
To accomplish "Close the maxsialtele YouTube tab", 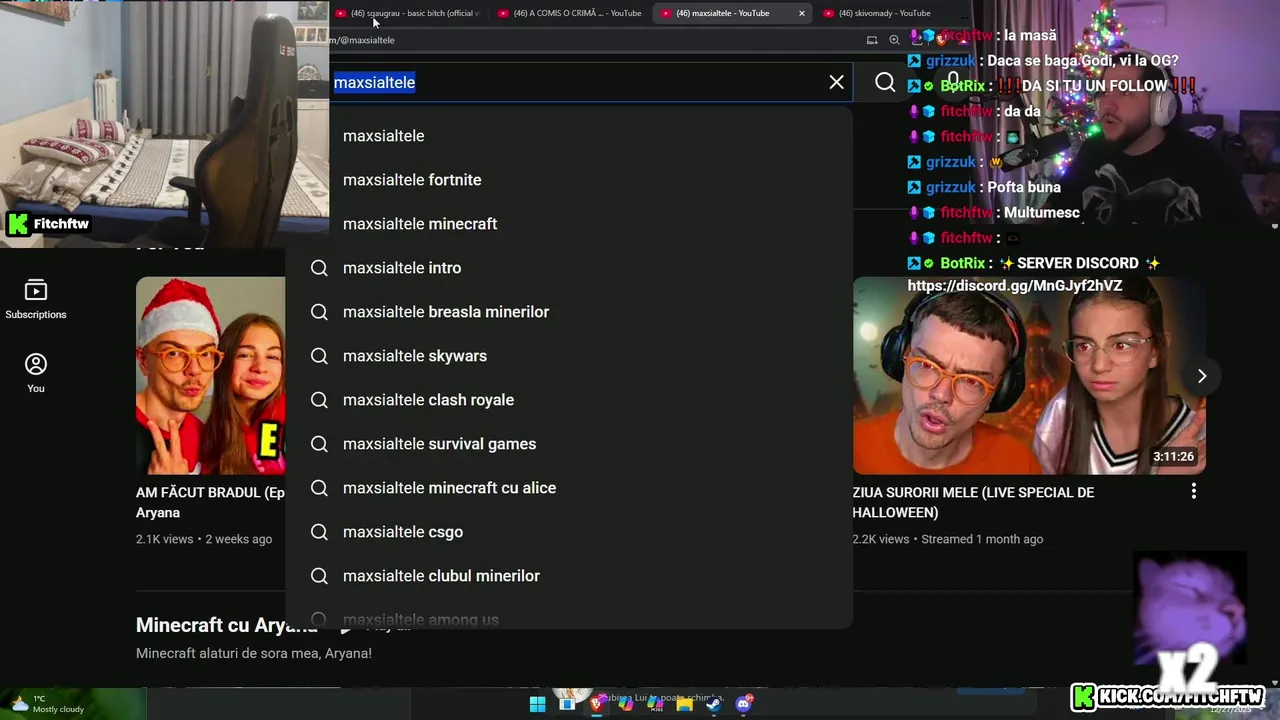I will [x=801, y=13].
